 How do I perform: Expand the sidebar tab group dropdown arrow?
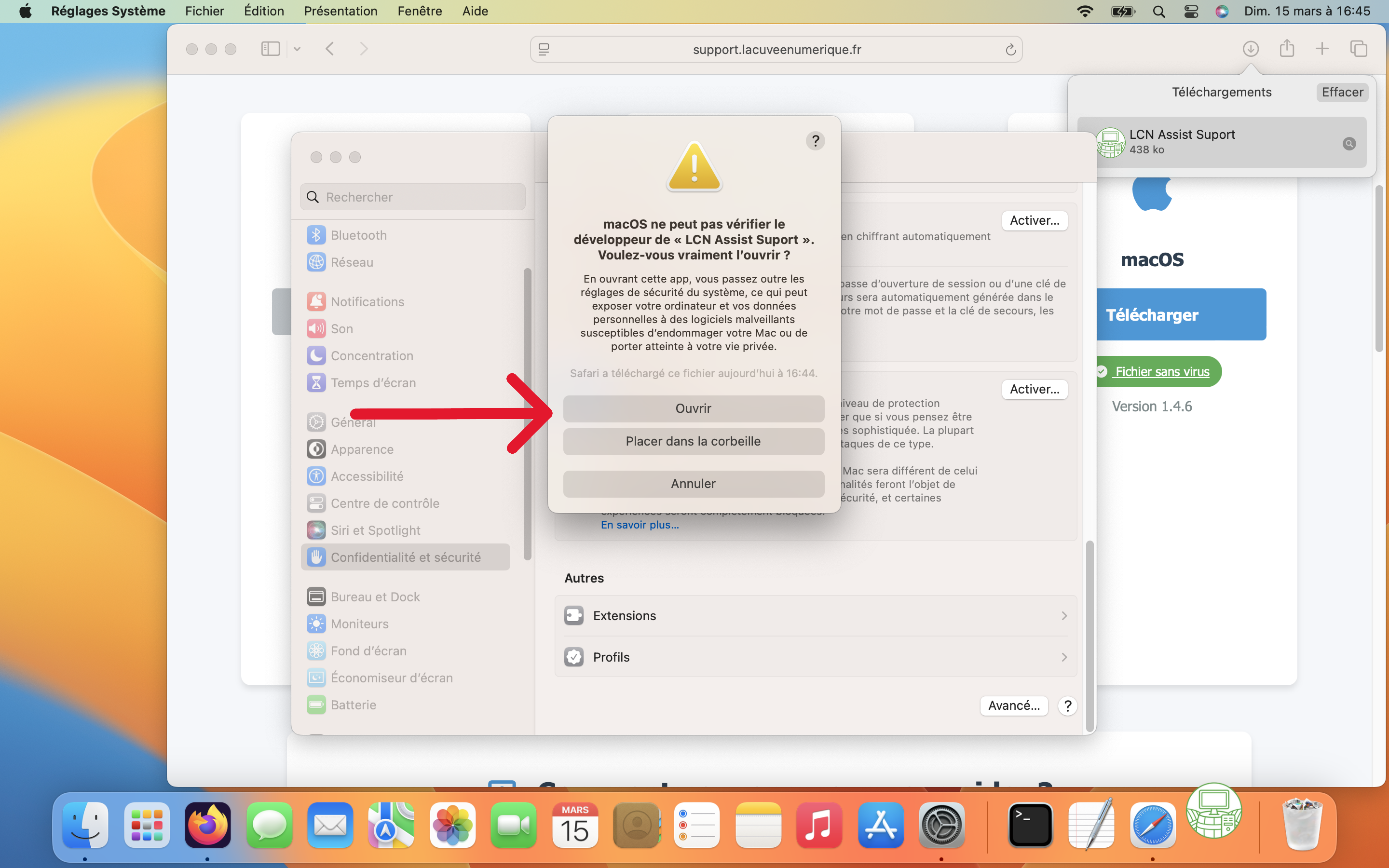point(297,49)
